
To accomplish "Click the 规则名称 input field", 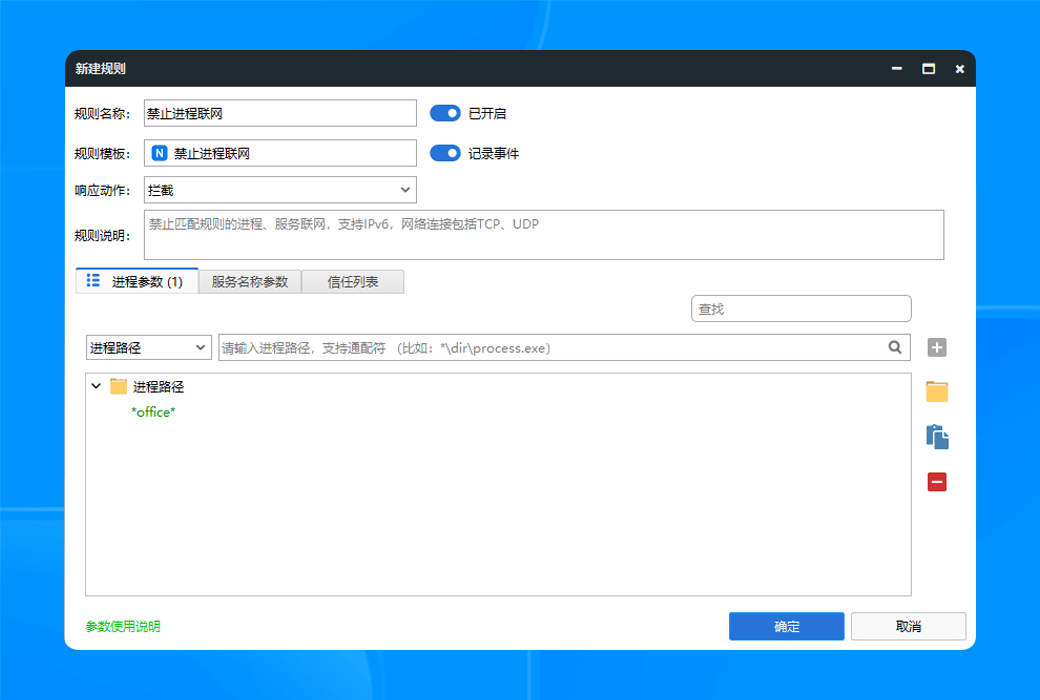I will pos(280,113).
